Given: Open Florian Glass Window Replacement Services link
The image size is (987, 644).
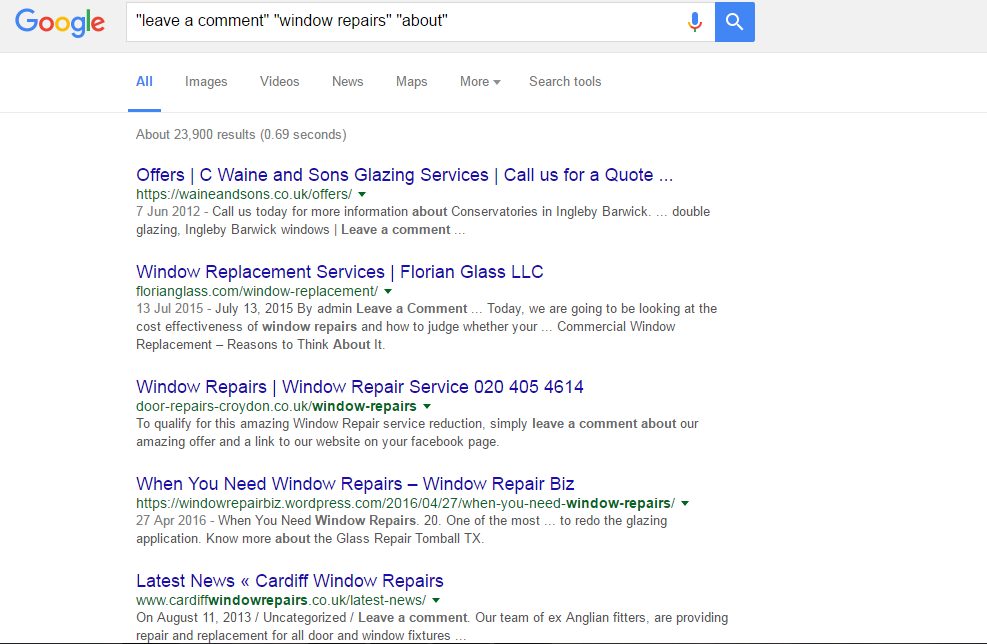Looking at the screenshot, I should [x=339, y=272].
